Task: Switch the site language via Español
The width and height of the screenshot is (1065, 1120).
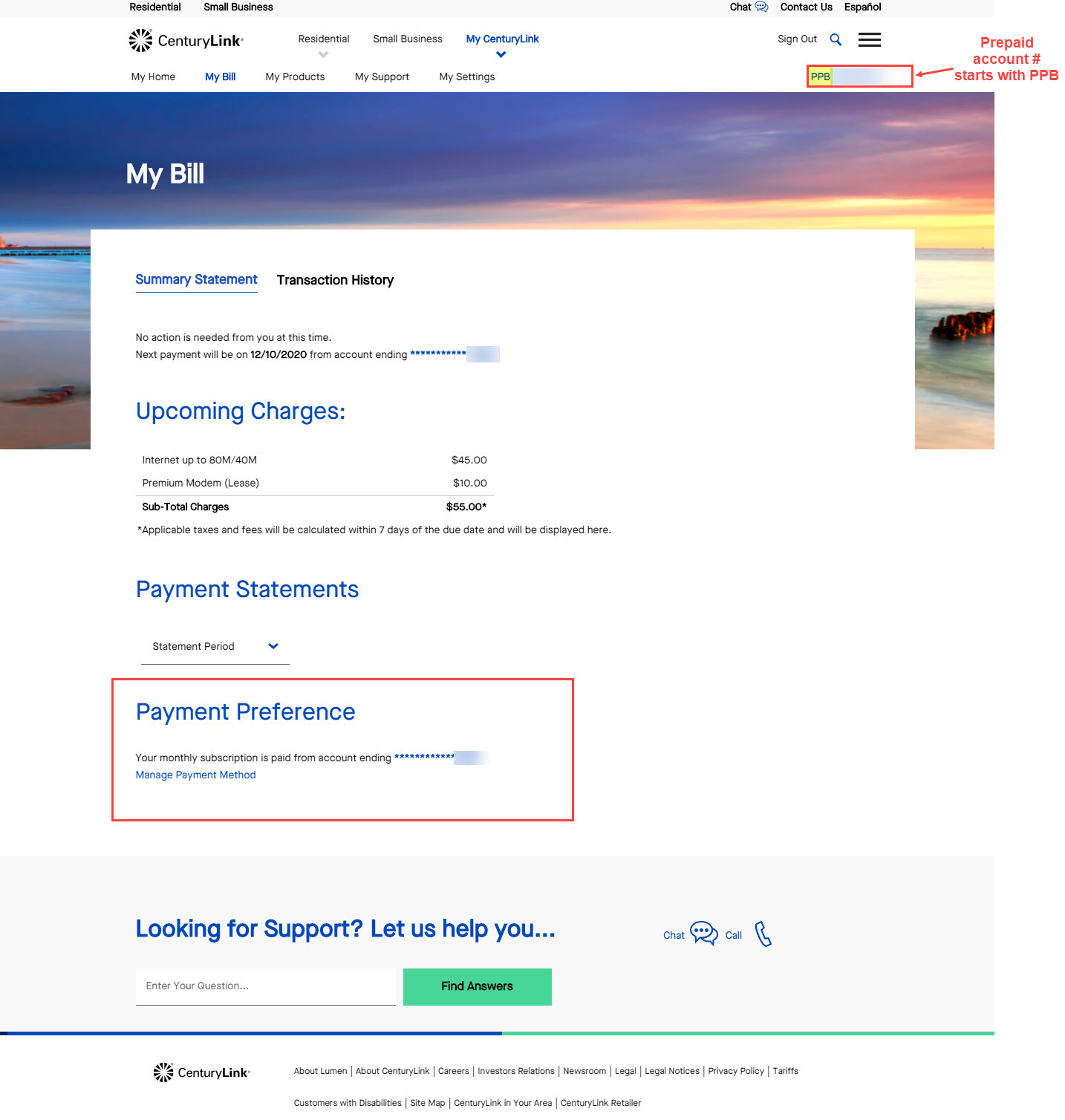Action: 862,7
